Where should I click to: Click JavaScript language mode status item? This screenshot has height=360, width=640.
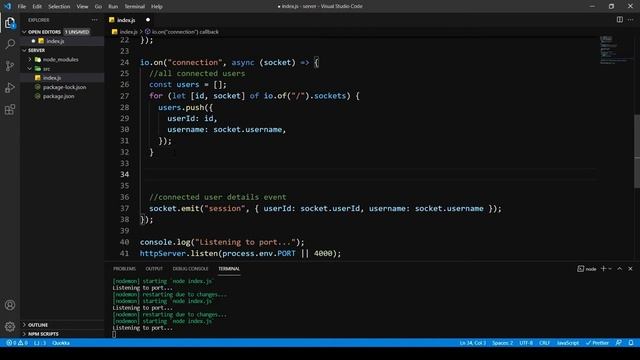[x=568, y=343]
